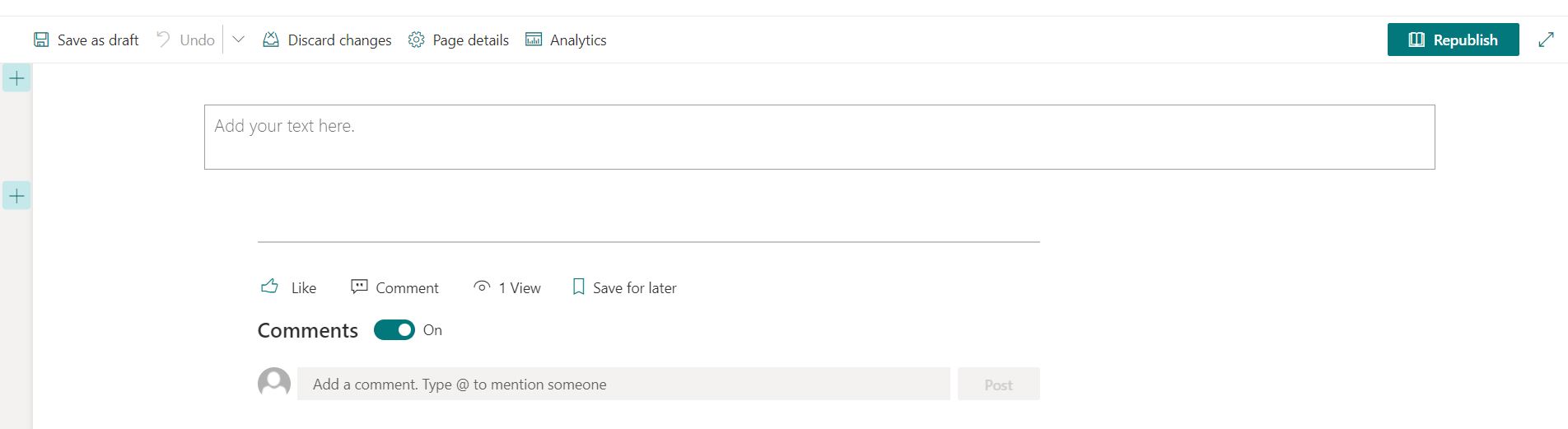Click the Republish button
The image size is (1568, 429).
(x=1453, y=40)
